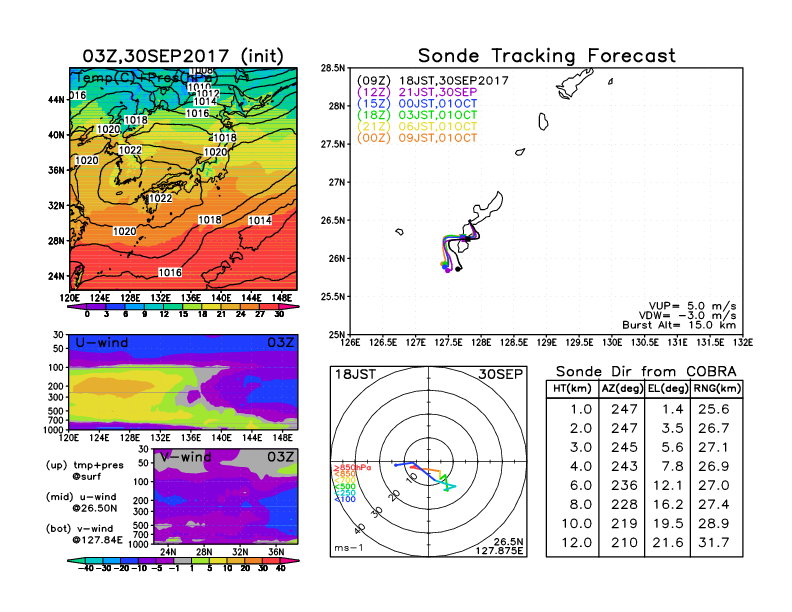The width and height of the screenshot is (792, 612).
Task: Click the green "<500" hodograph legend label
Action: [x=345, y=487]
